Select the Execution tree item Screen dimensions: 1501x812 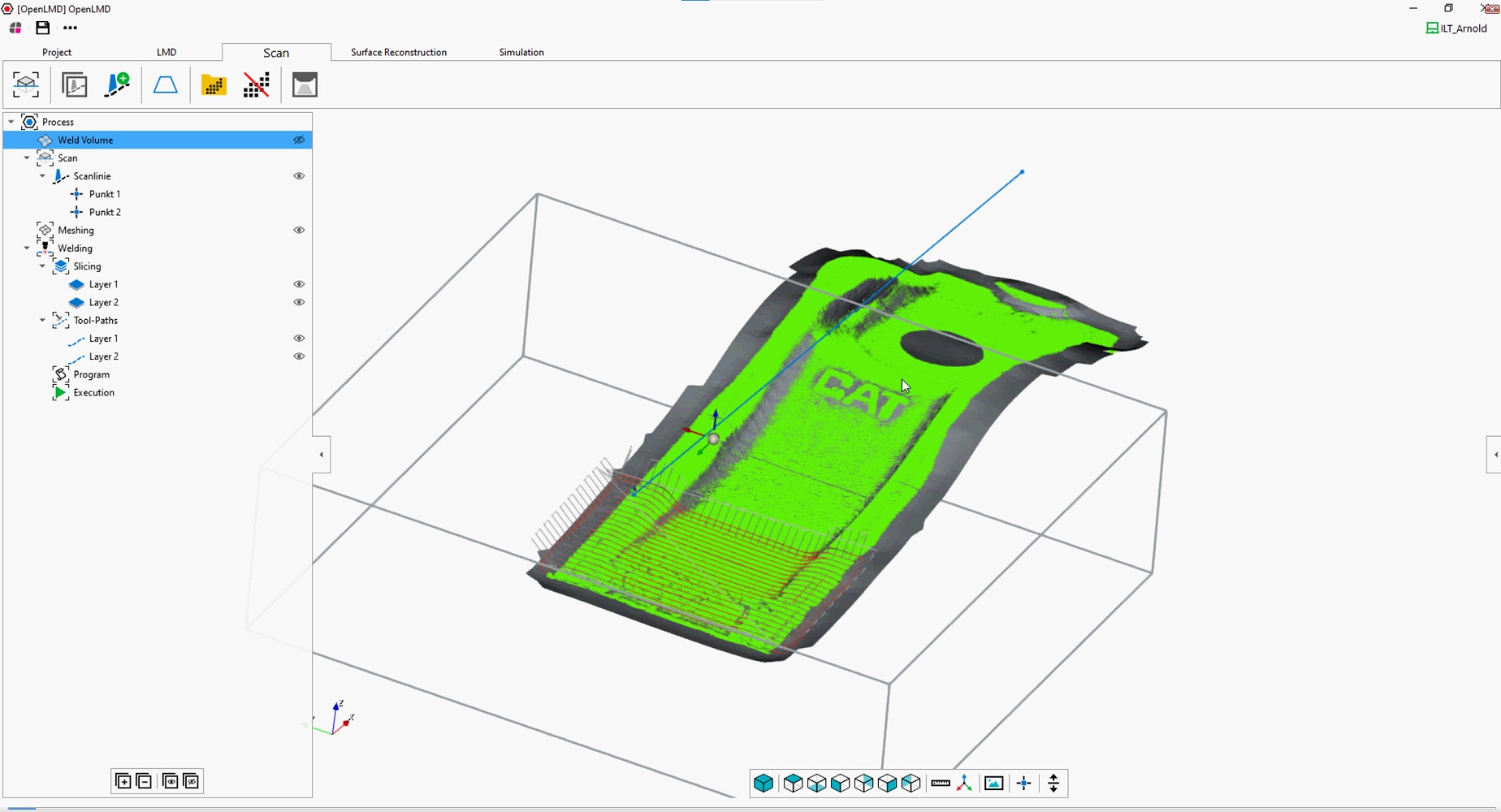click(93, 393)
